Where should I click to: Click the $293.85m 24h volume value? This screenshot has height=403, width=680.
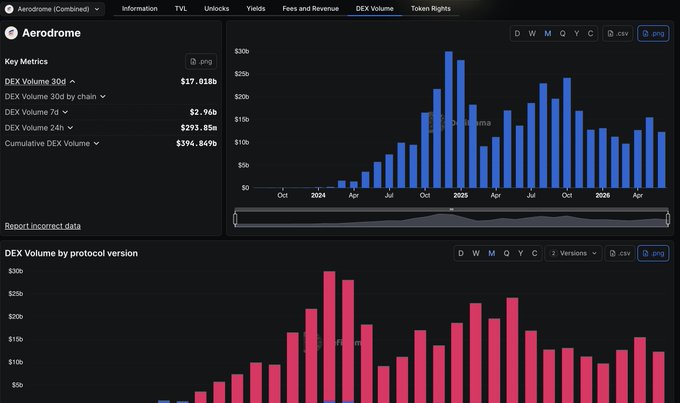(199, 128)
